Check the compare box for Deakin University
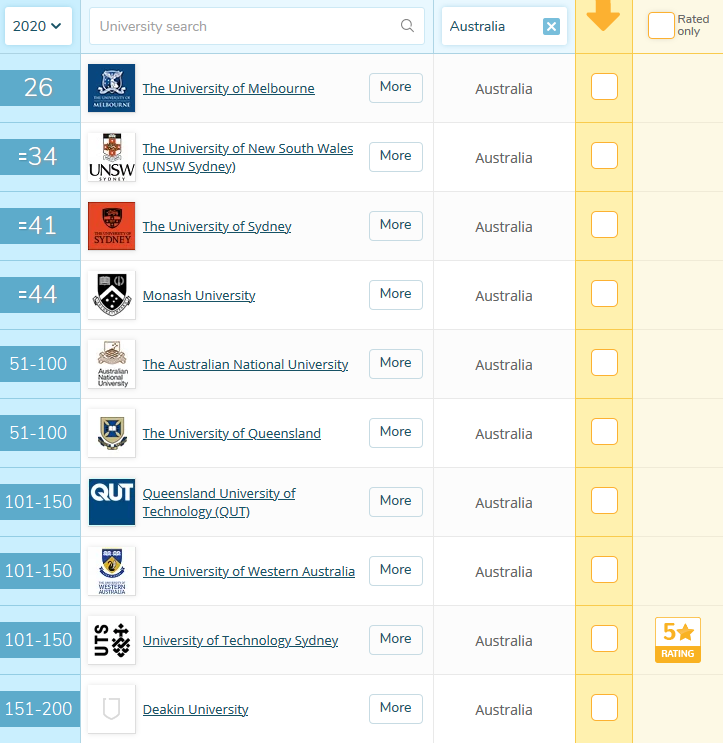Viewport: 723px width, 743px height. click(x=604, y=708)
